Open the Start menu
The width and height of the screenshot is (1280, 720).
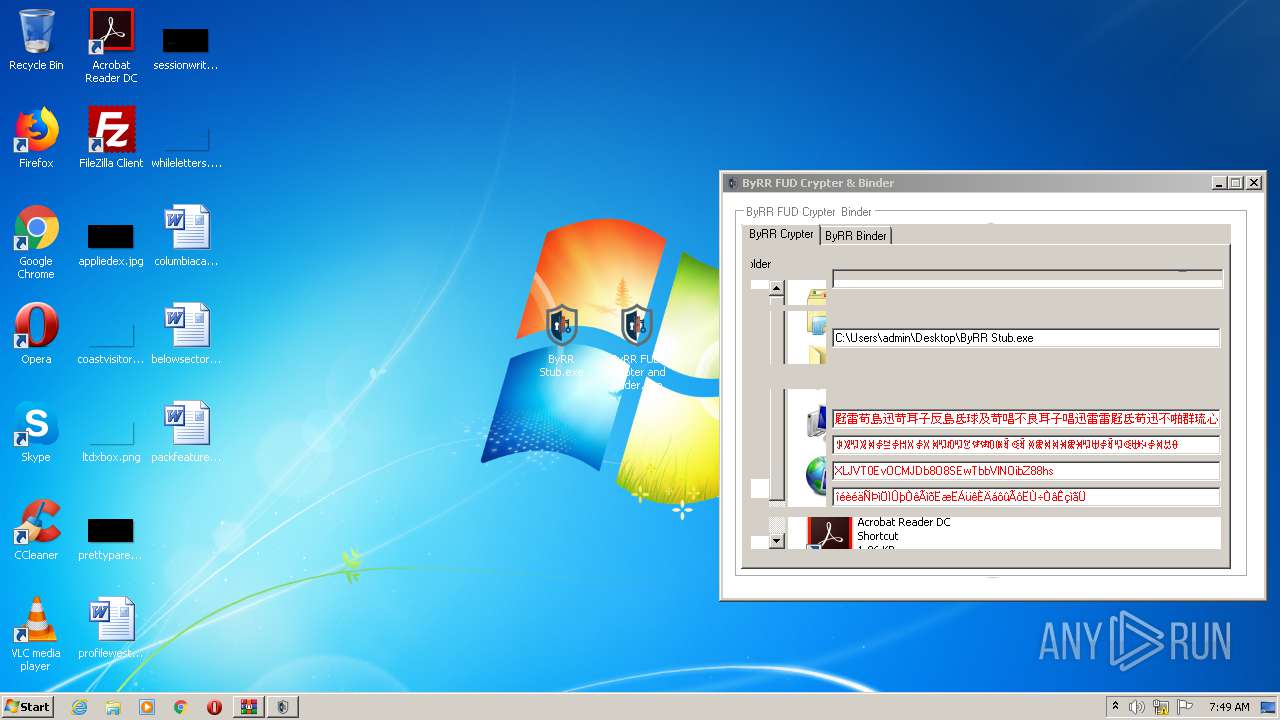click(x=27, y=707)
